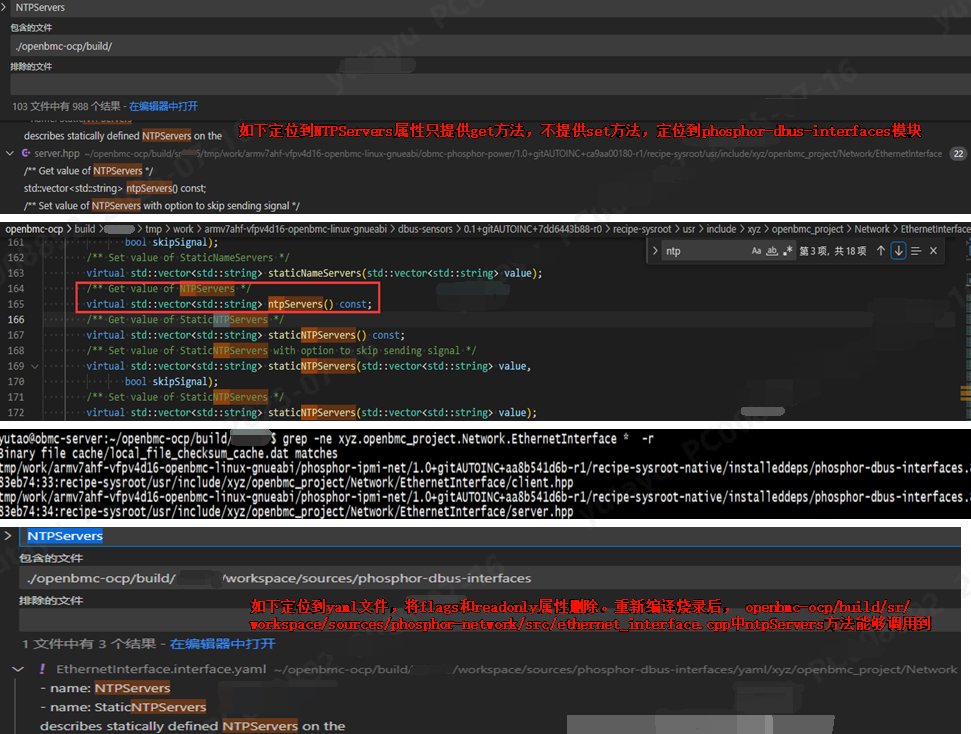Click the grep command text in terminal

(x=468, y=439)
